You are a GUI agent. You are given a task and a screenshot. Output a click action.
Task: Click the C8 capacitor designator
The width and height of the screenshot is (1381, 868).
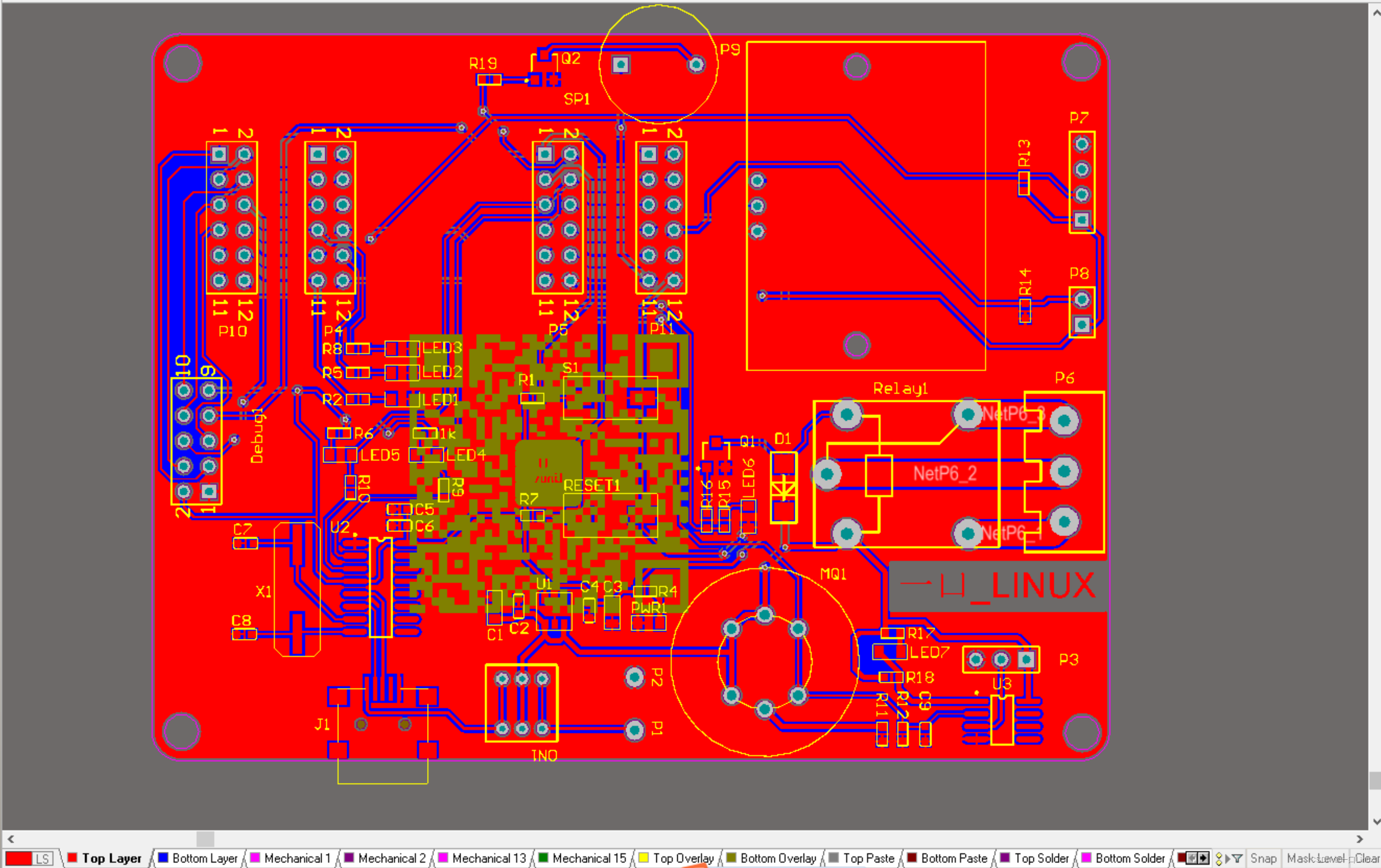(241, 620)
